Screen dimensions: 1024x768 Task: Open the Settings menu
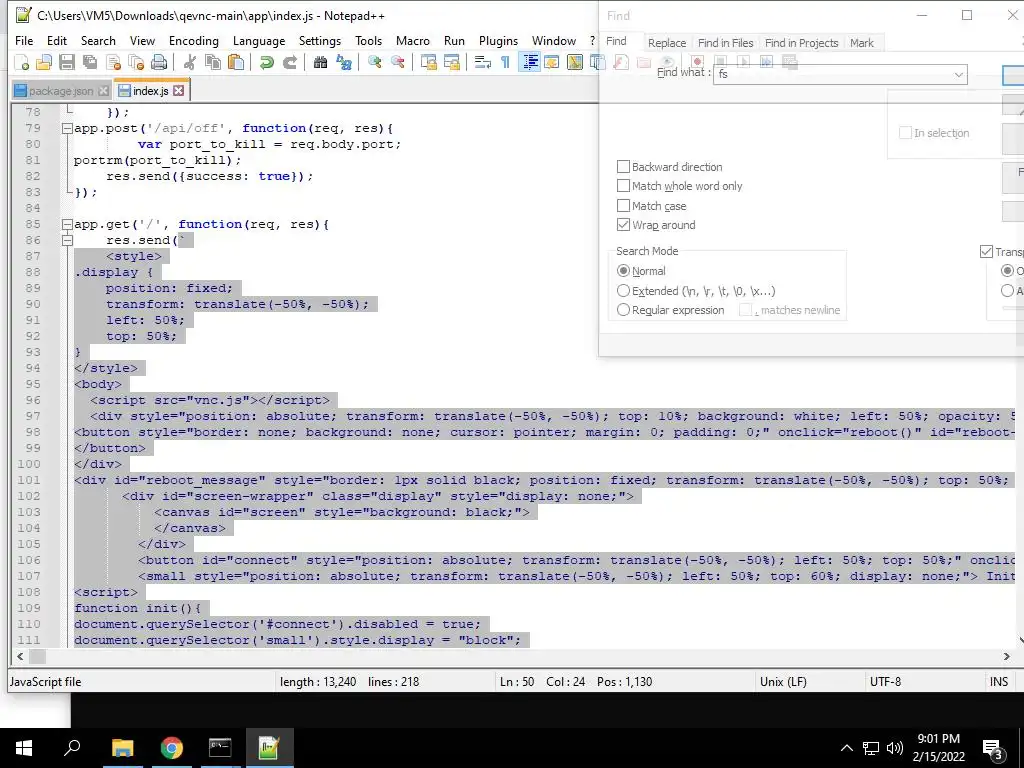[x=319, y=40]
